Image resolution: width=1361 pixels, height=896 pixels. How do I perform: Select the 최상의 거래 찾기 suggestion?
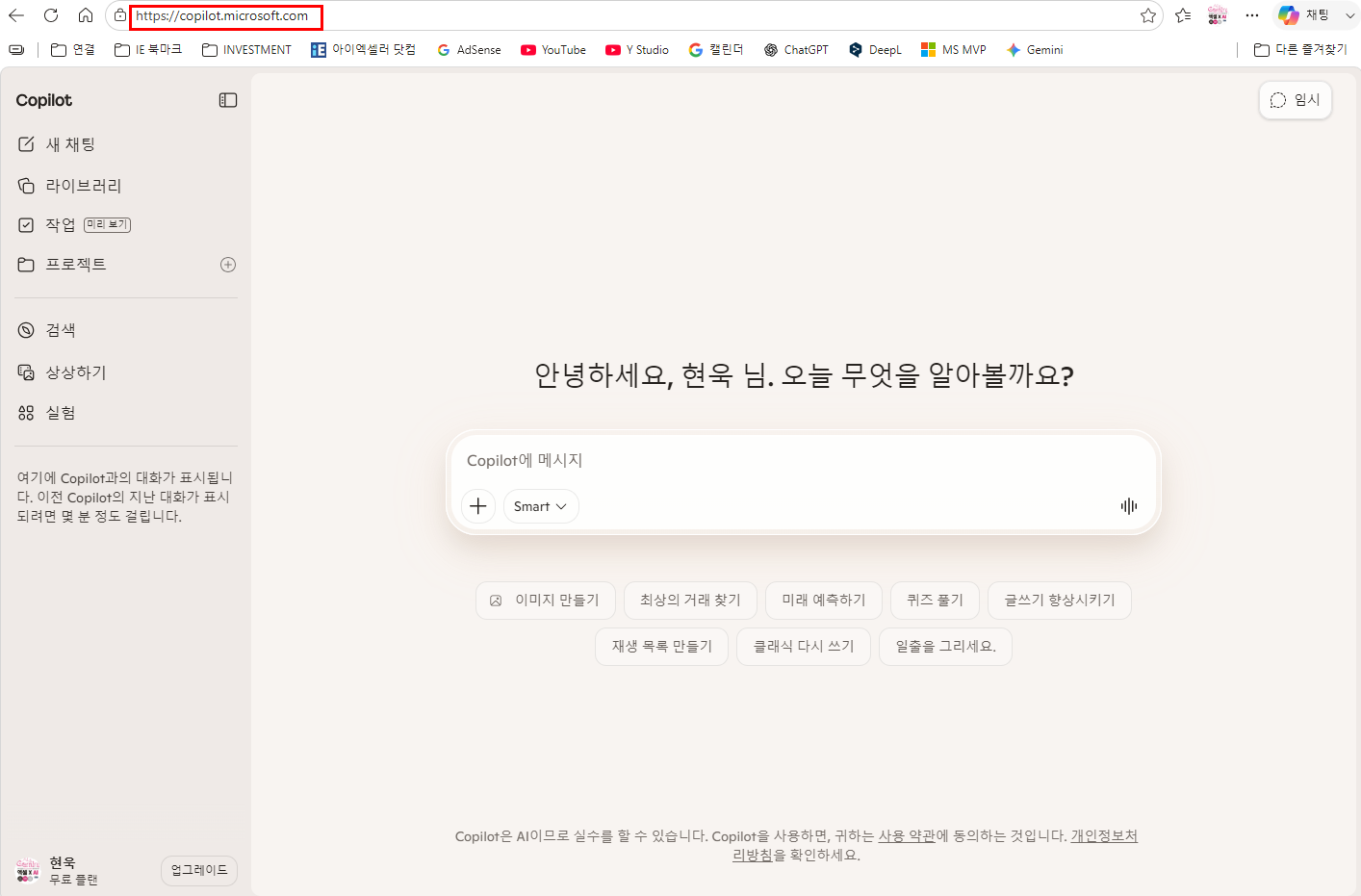[690, 601]
